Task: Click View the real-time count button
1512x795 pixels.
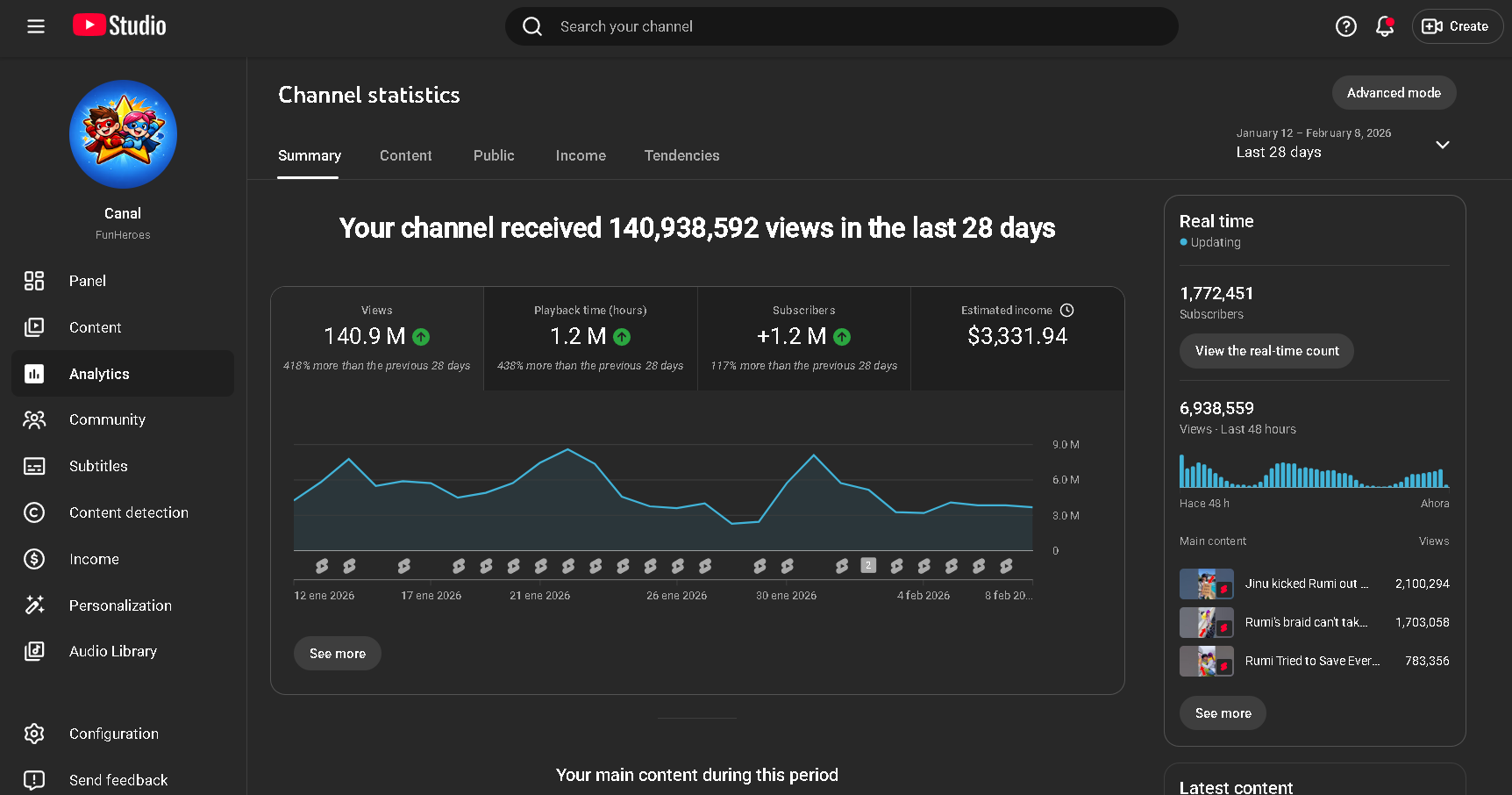Action: pos(1266,351)
